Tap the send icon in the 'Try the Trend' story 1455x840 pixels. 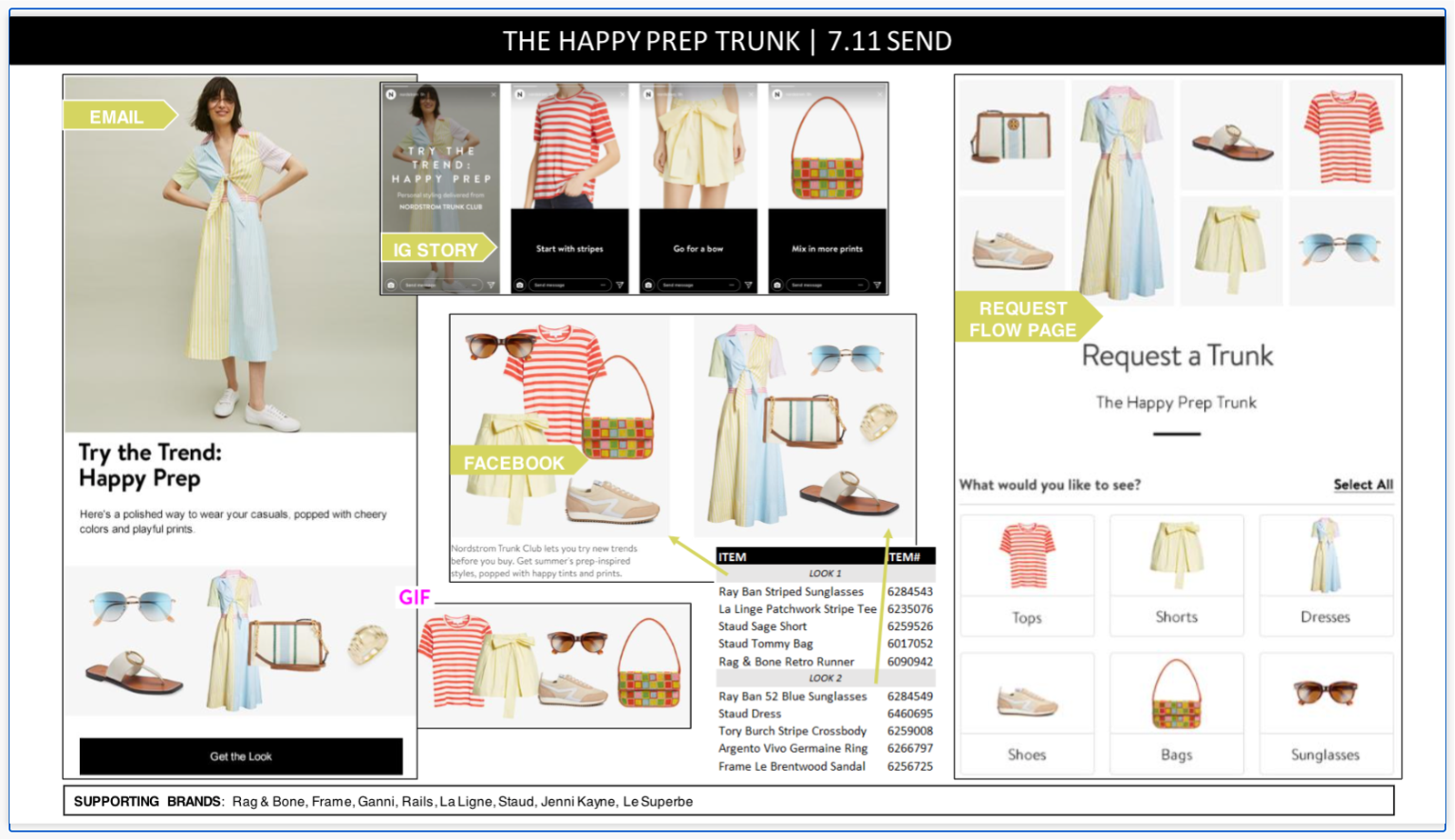click(x=491, y=285)
